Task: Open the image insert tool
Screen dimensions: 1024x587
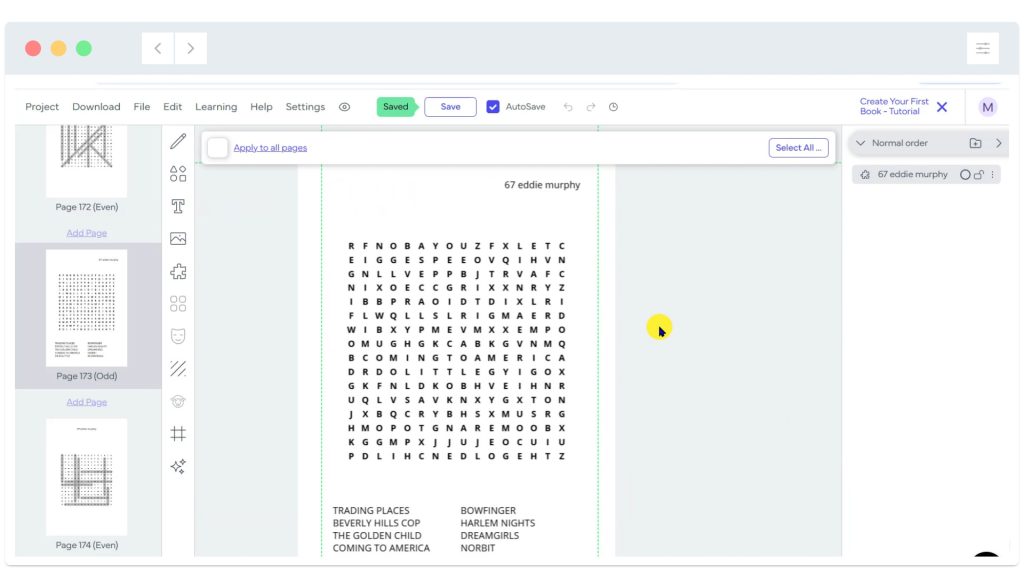Action: [178, 239]
